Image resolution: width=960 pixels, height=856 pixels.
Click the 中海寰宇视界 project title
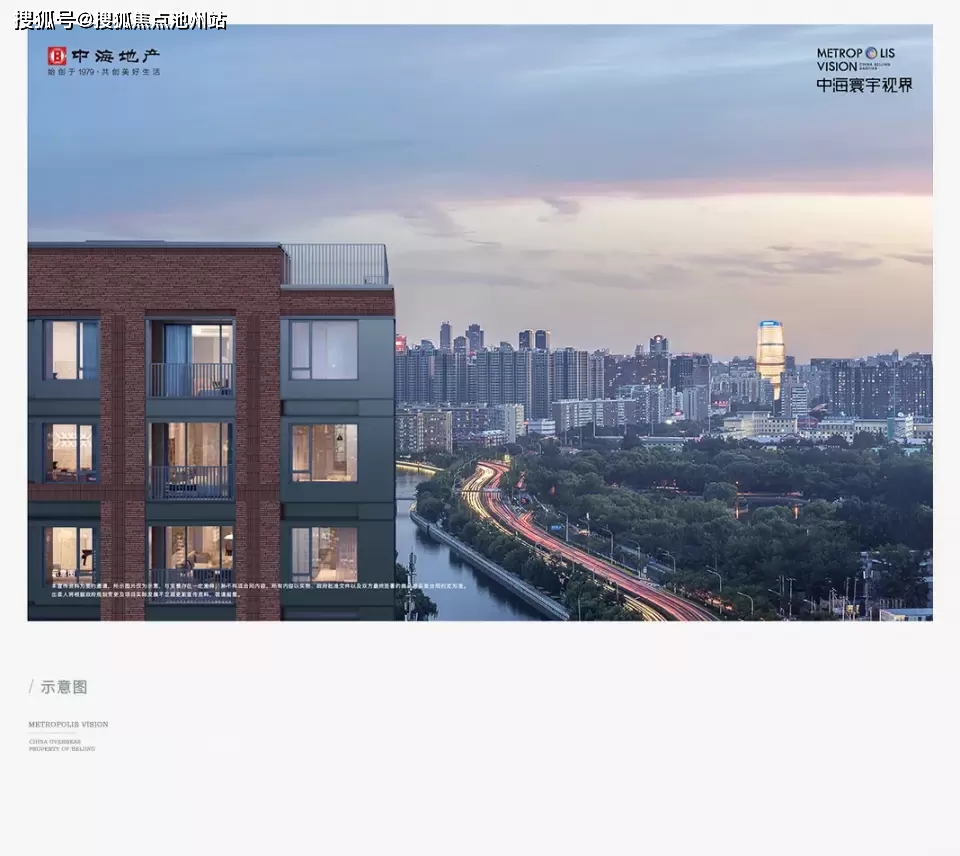[x=864, y=85]
